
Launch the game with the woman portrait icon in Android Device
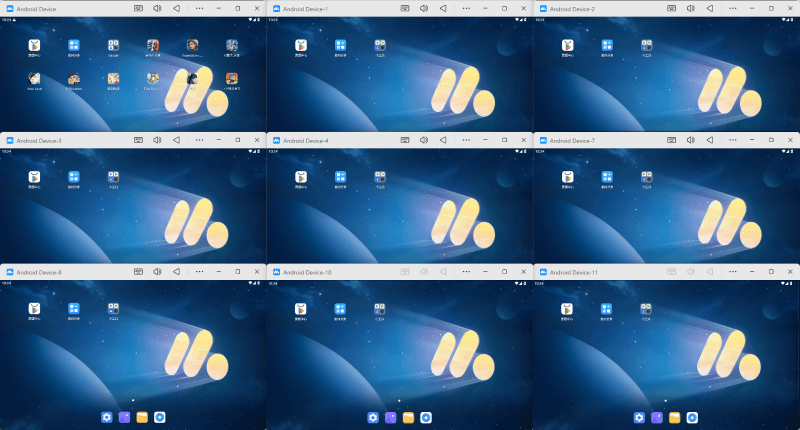pyautogui.click(x=192, y=45)
